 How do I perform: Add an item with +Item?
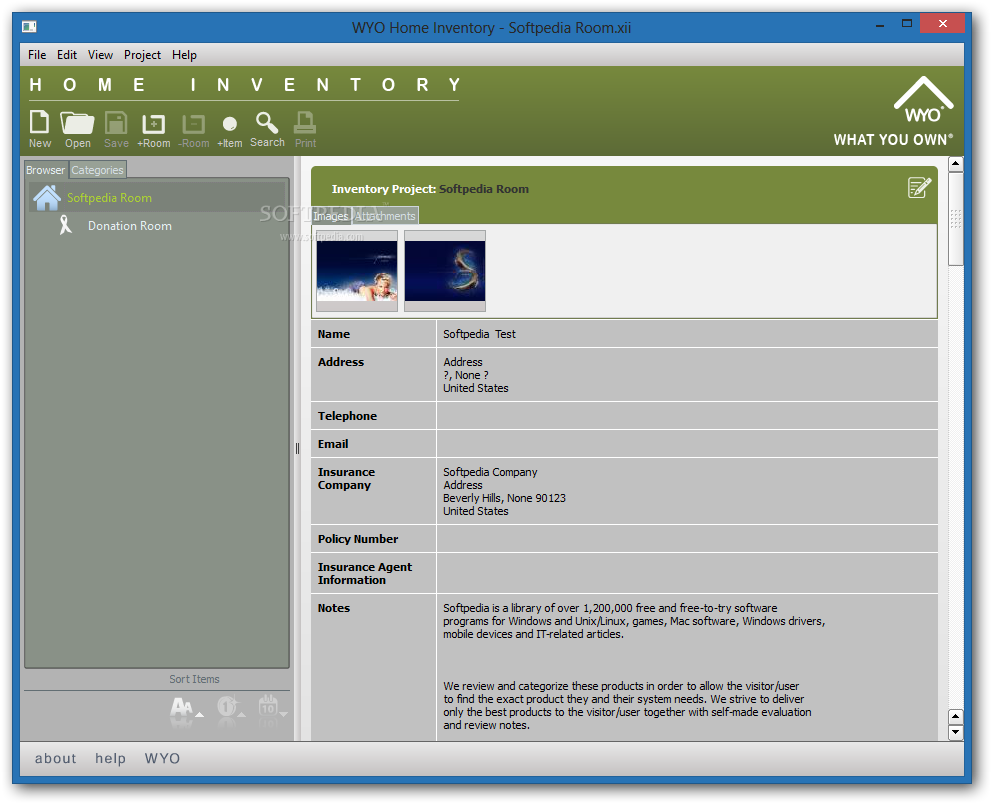230,130
